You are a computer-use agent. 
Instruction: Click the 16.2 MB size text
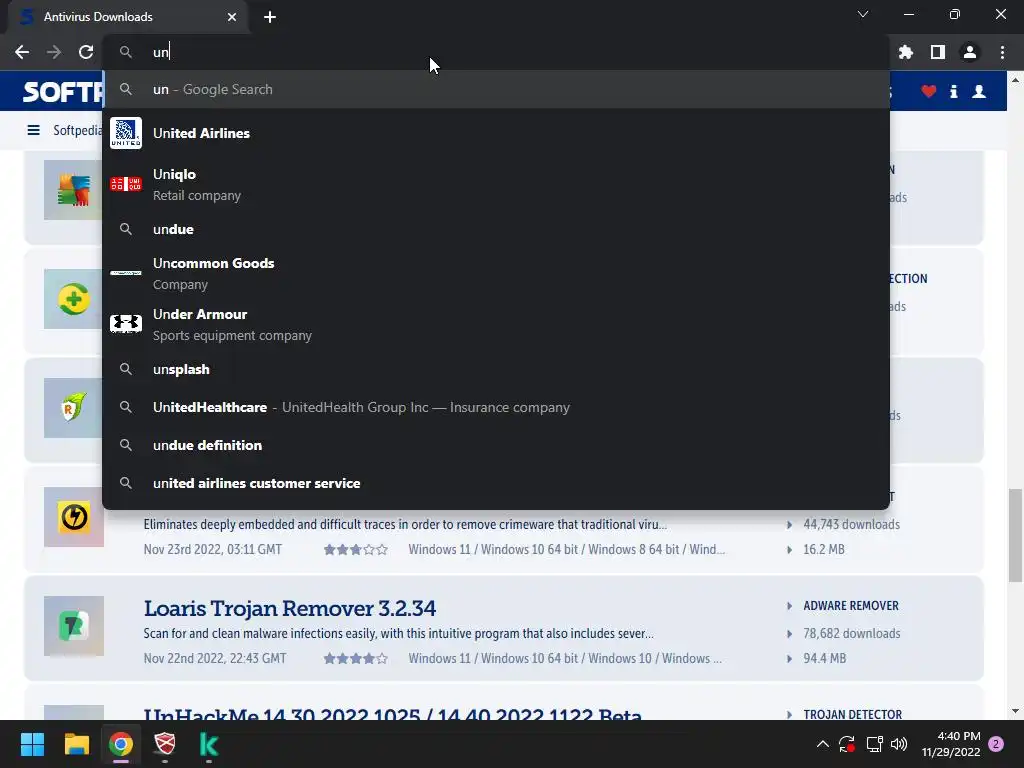coord(824,549)
